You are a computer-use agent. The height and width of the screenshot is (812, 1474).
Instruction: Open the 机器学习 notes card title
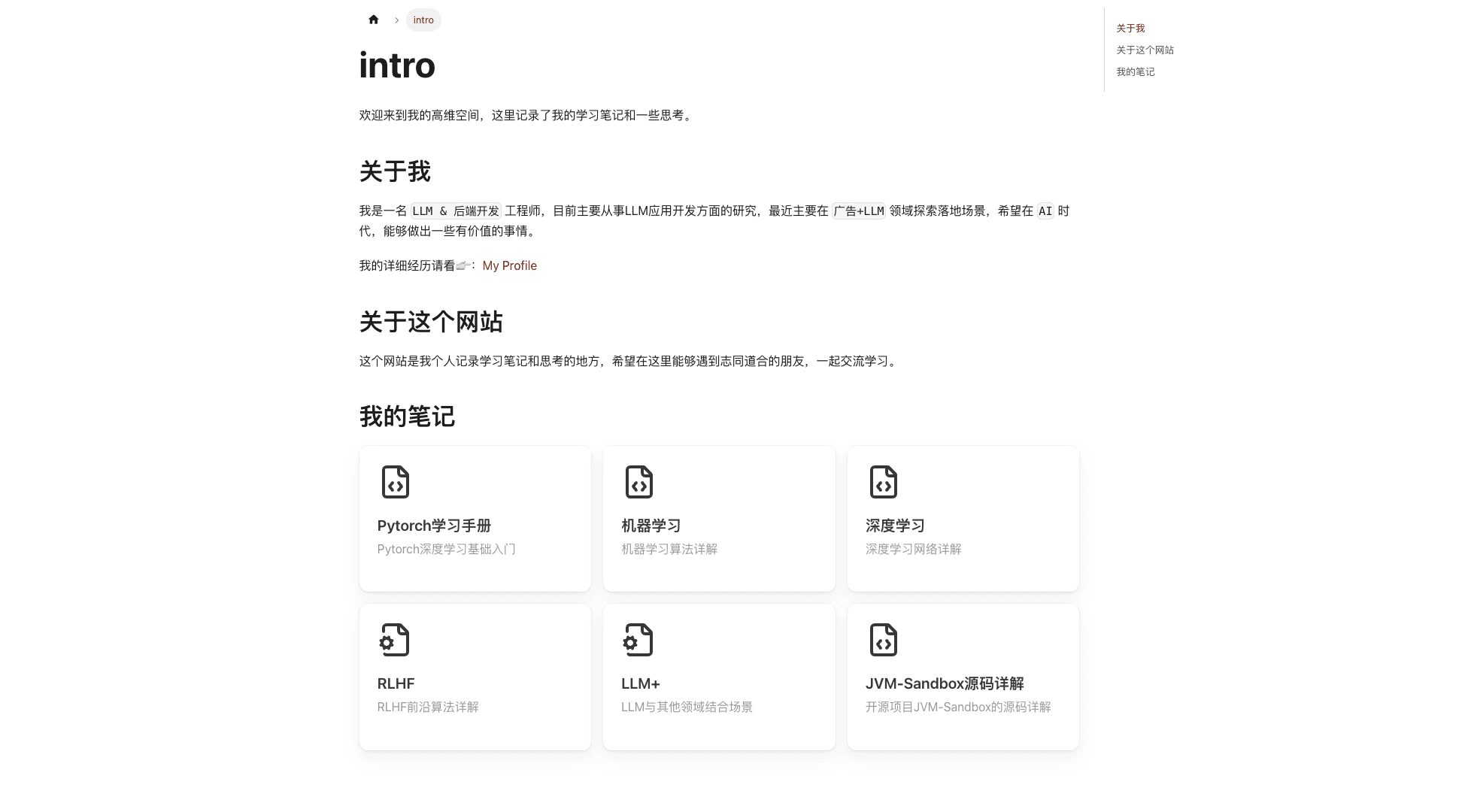click(651, 526)
